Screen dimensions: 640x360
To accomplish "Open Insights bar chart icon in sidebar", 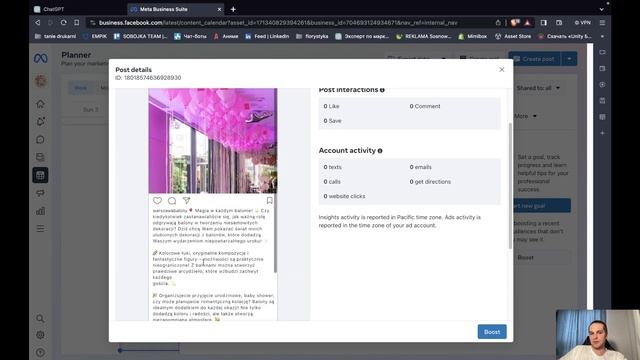I will (x=40, y=211).
